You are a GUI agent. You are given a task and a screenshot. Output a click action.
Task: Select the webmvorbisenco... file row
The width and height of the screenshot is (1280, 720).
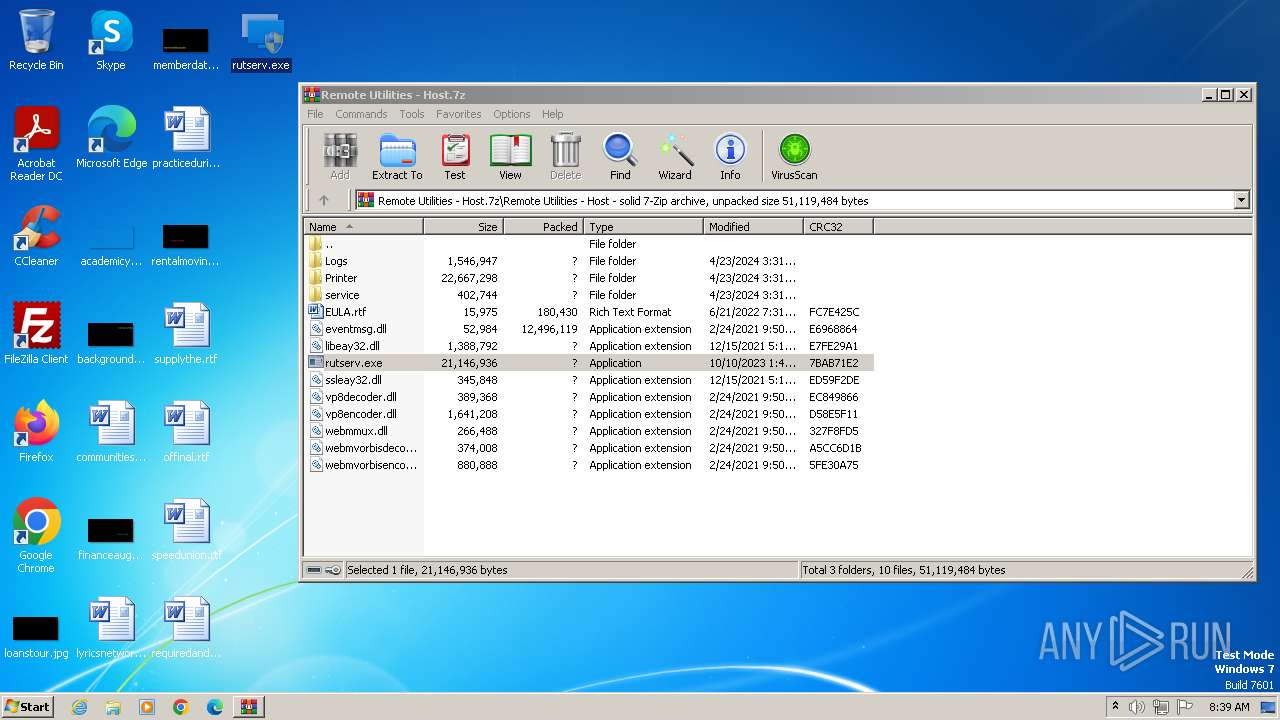[x=589, y=465]
